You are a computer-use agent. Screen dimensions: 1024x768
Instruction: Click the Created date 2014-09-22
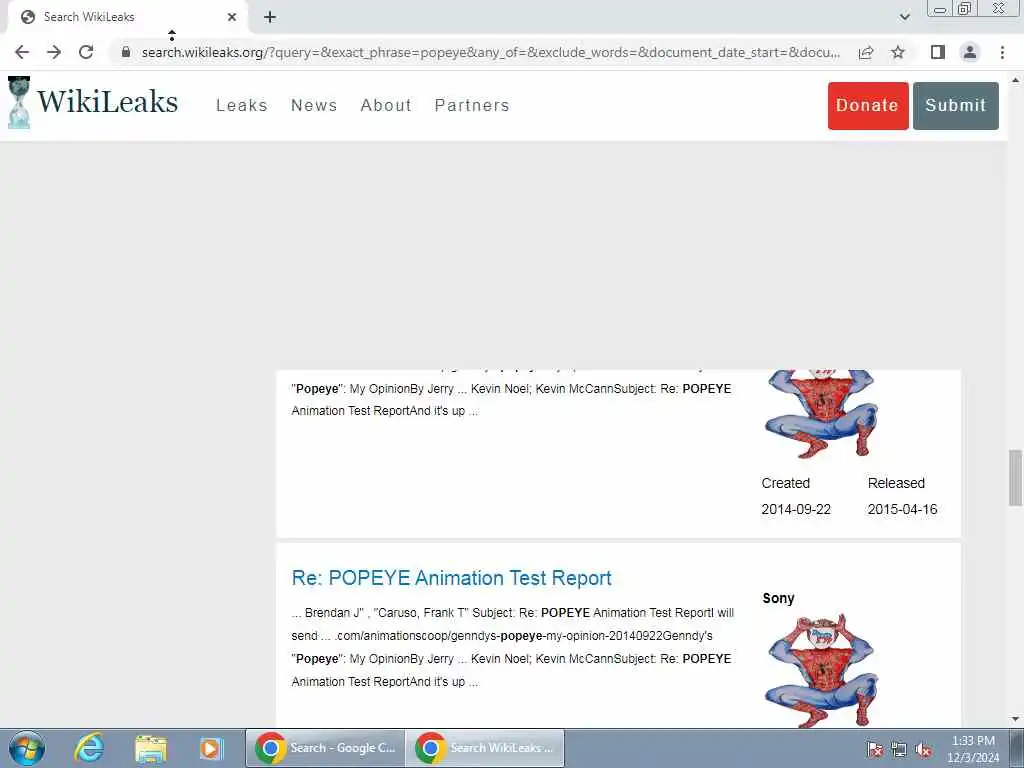point(796,509)
